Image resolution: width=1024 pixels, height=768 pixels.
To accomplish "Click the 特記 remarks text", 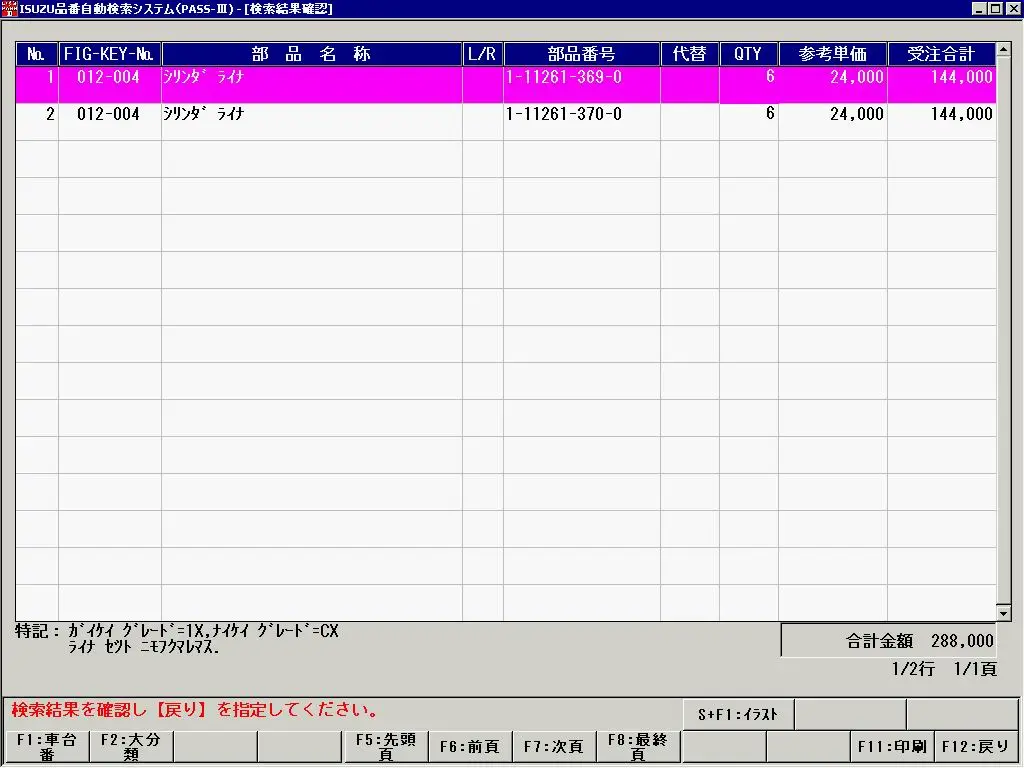I will (x=177, y=639).
